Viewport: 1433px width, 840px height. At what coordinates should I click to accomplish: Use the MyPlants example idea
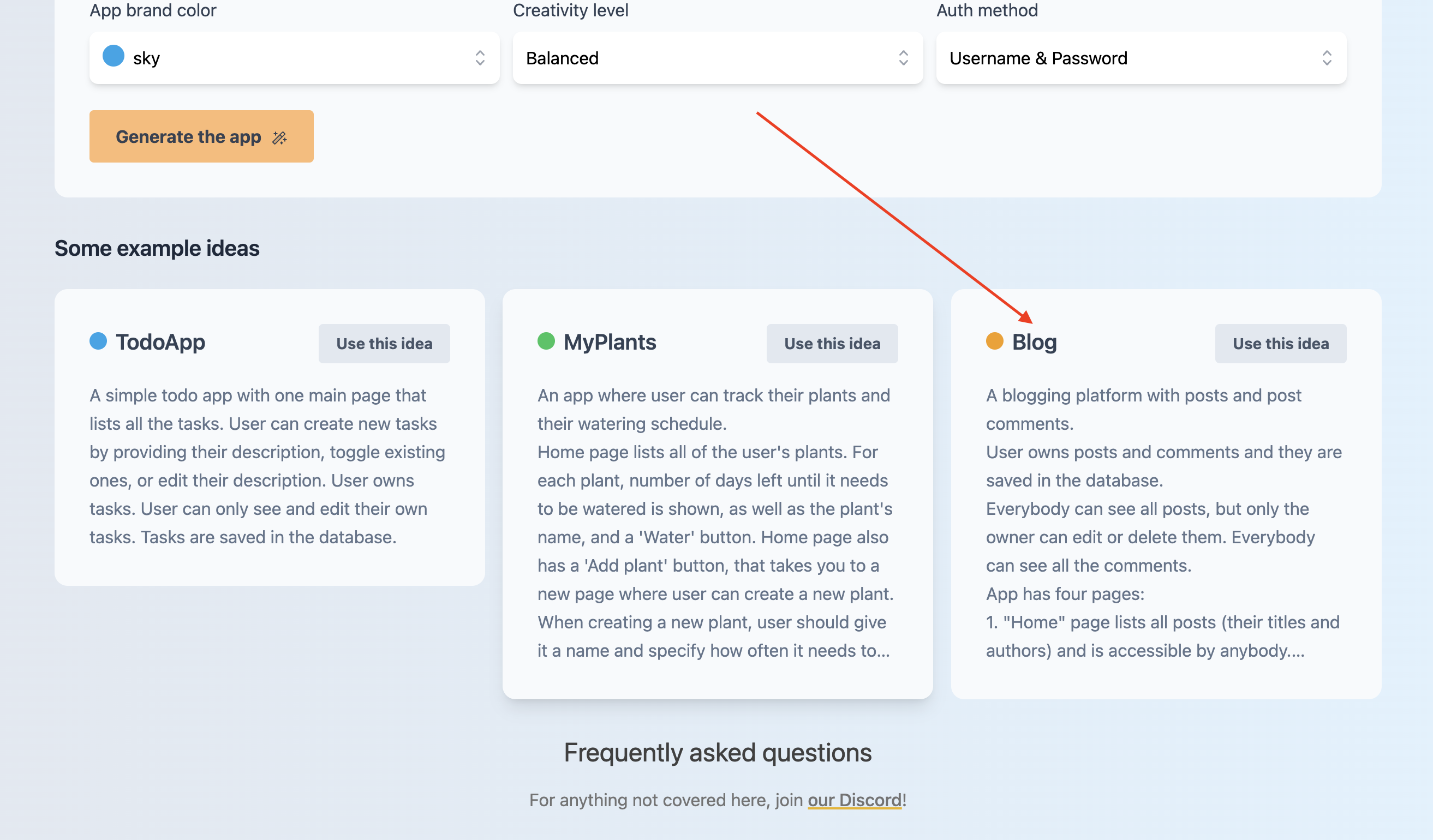[832, 344]
